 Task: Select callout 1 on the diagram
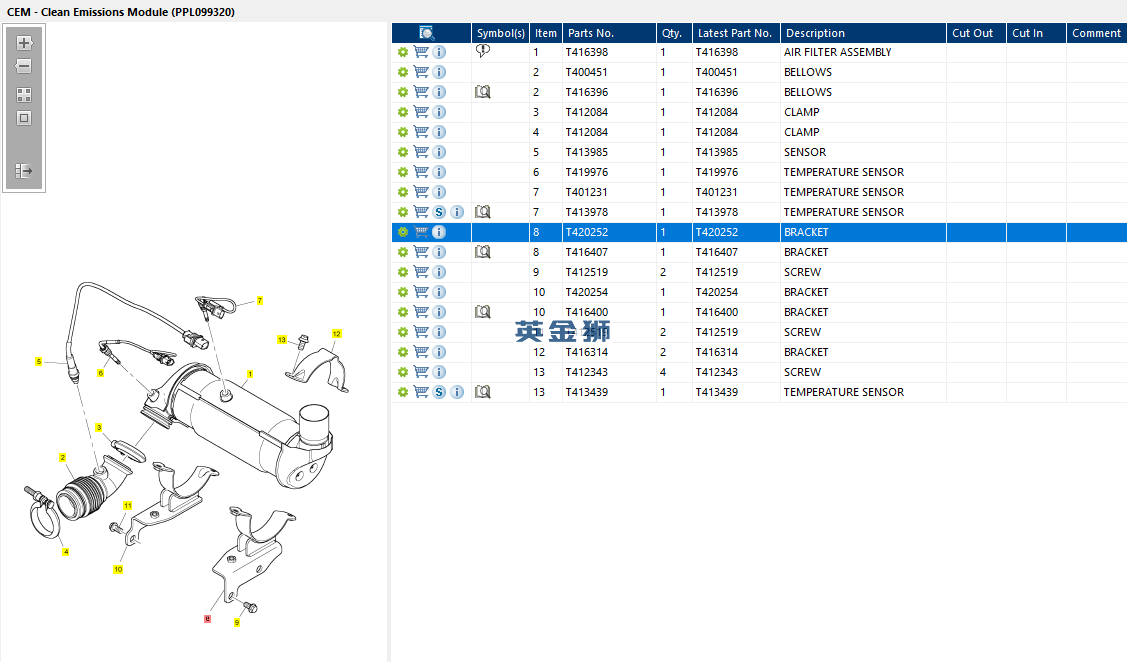coord(249,374)
